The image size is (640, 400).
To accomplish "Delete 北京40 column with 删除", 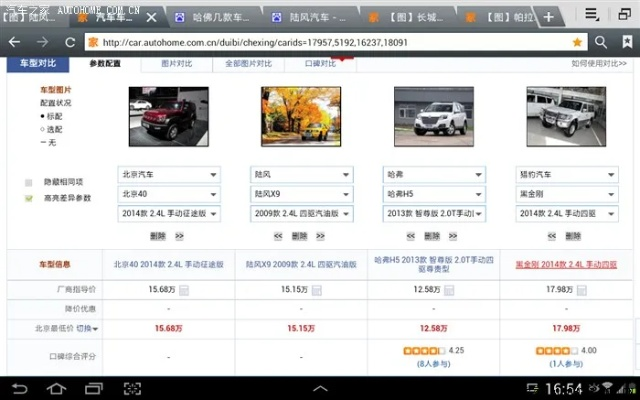I will (158, 236).
